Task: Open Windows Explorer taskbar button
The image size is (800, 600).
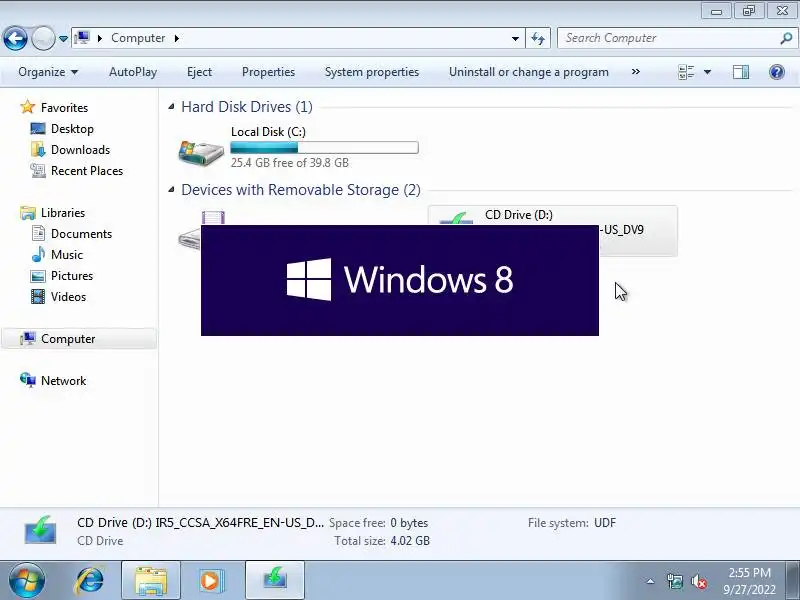Action: pyautogui.click(x=151, y=581)
